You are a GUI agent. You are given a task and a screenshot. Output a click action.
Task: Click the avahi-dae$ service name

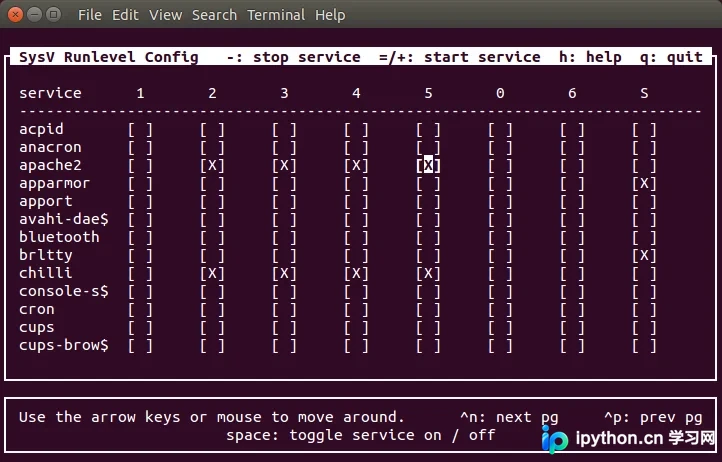click(64, 219)
